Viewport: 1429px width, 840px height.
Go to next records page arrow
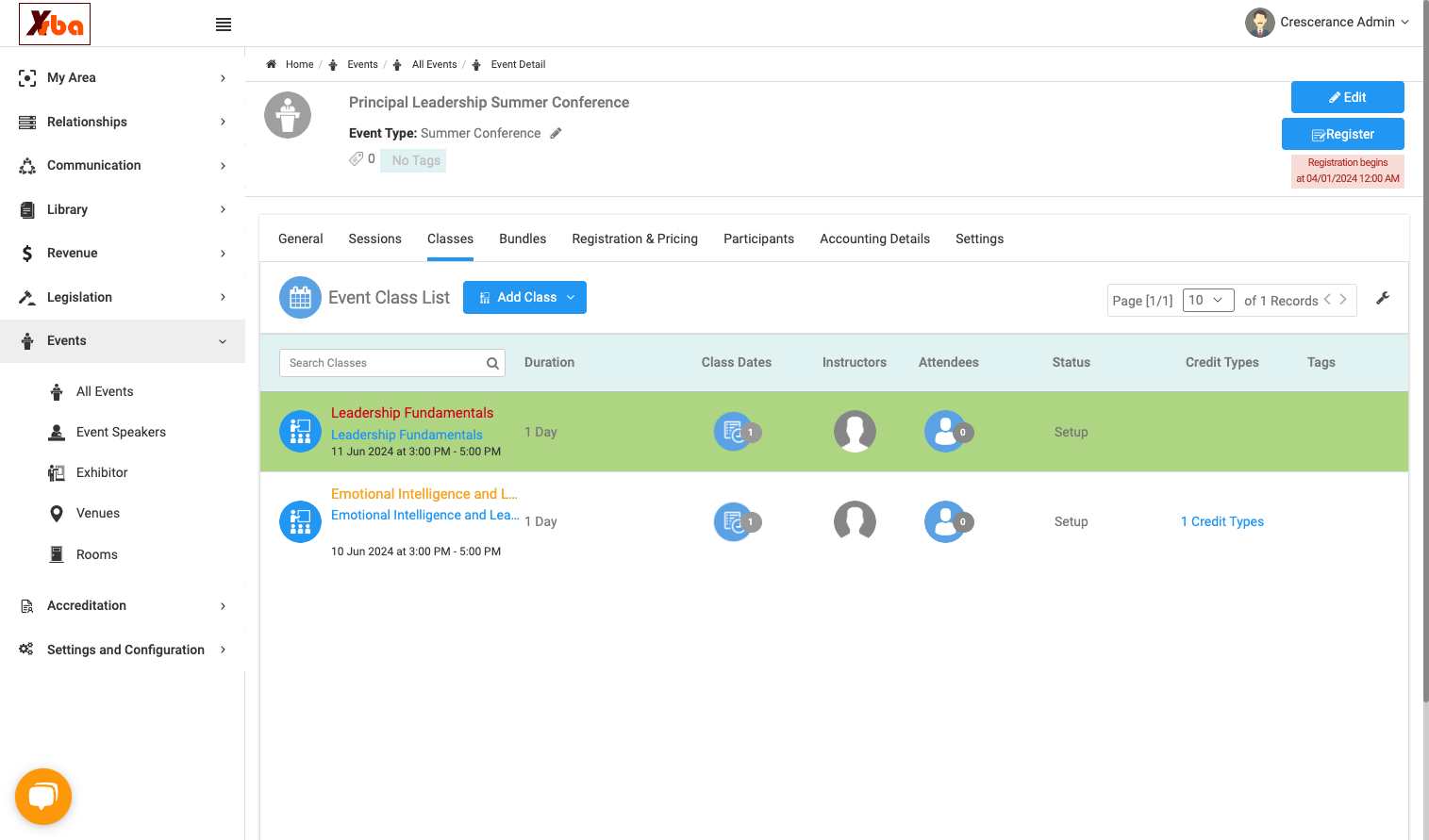pyautogui.click(x=1343, y=299)
